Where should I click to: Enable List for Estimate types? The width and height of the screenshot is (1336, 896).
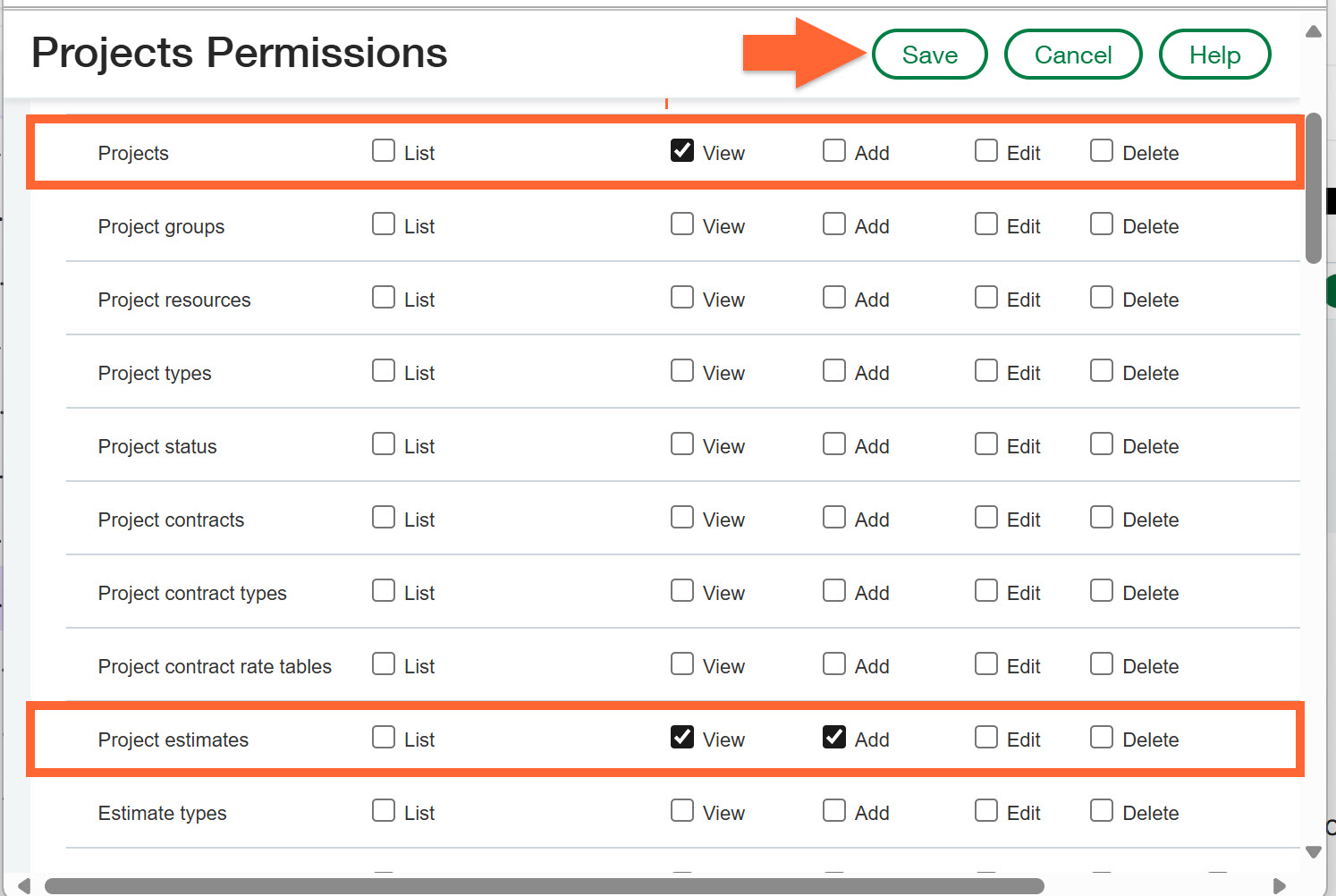[x=384, y=810]
